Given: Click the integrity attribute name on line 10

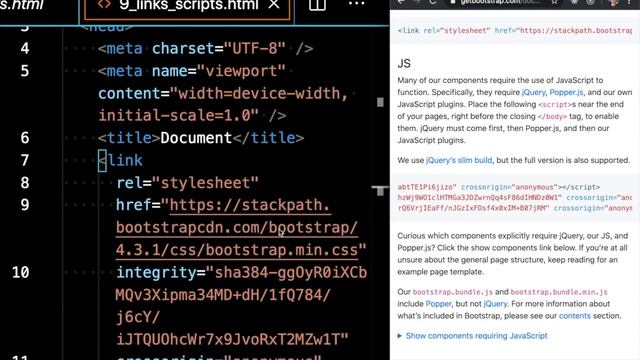Looking at the screenshot, I should (156, 272).
